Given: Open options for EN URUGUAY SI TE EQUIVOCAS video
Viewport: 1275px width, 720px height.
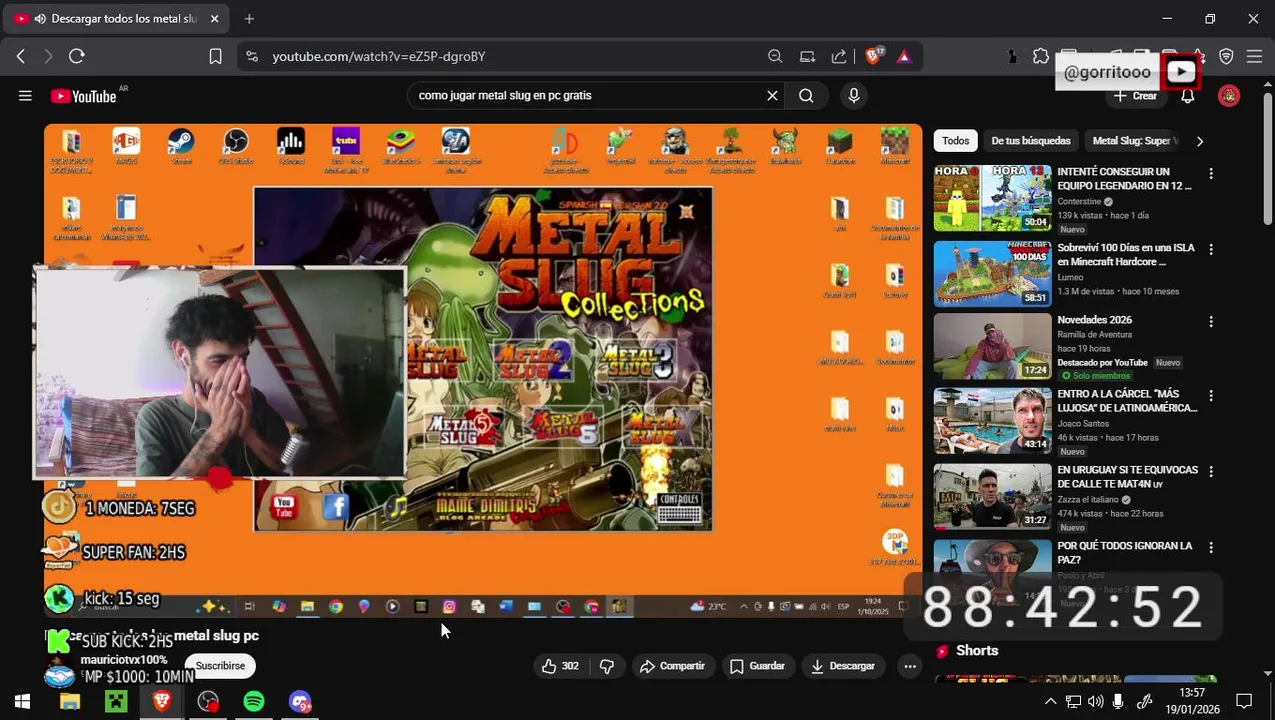Looking at the screenshot, I should point(1211,472).
